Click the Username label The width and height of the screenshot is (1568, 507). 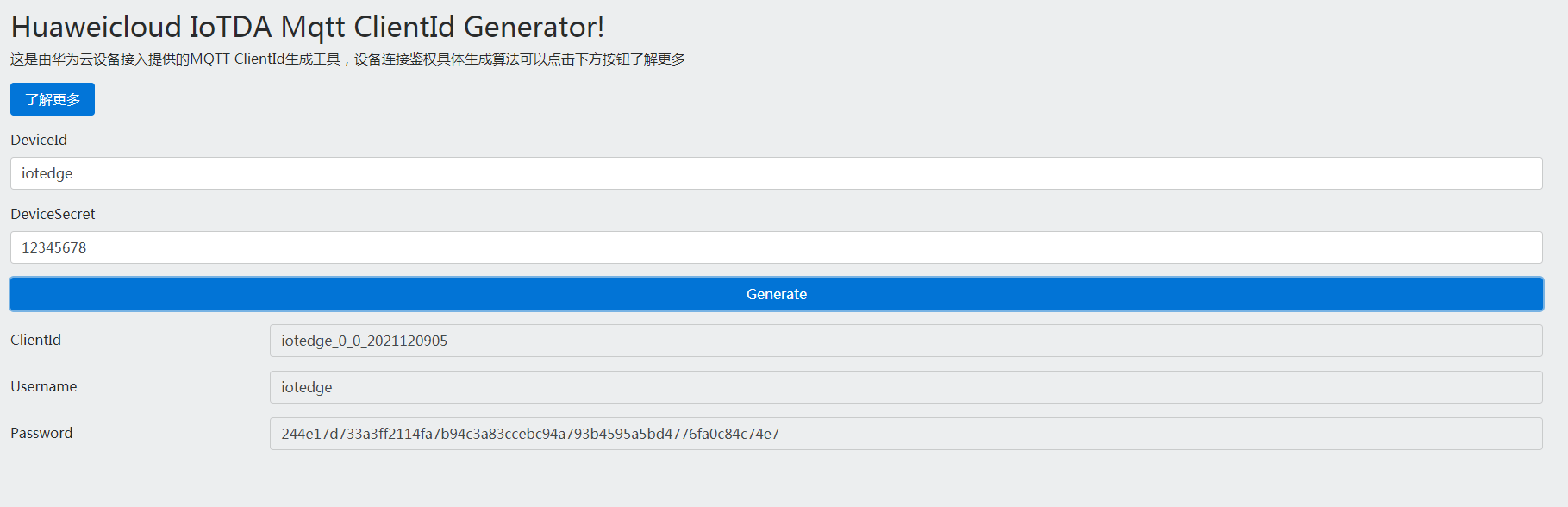click(x=43, y=386)
